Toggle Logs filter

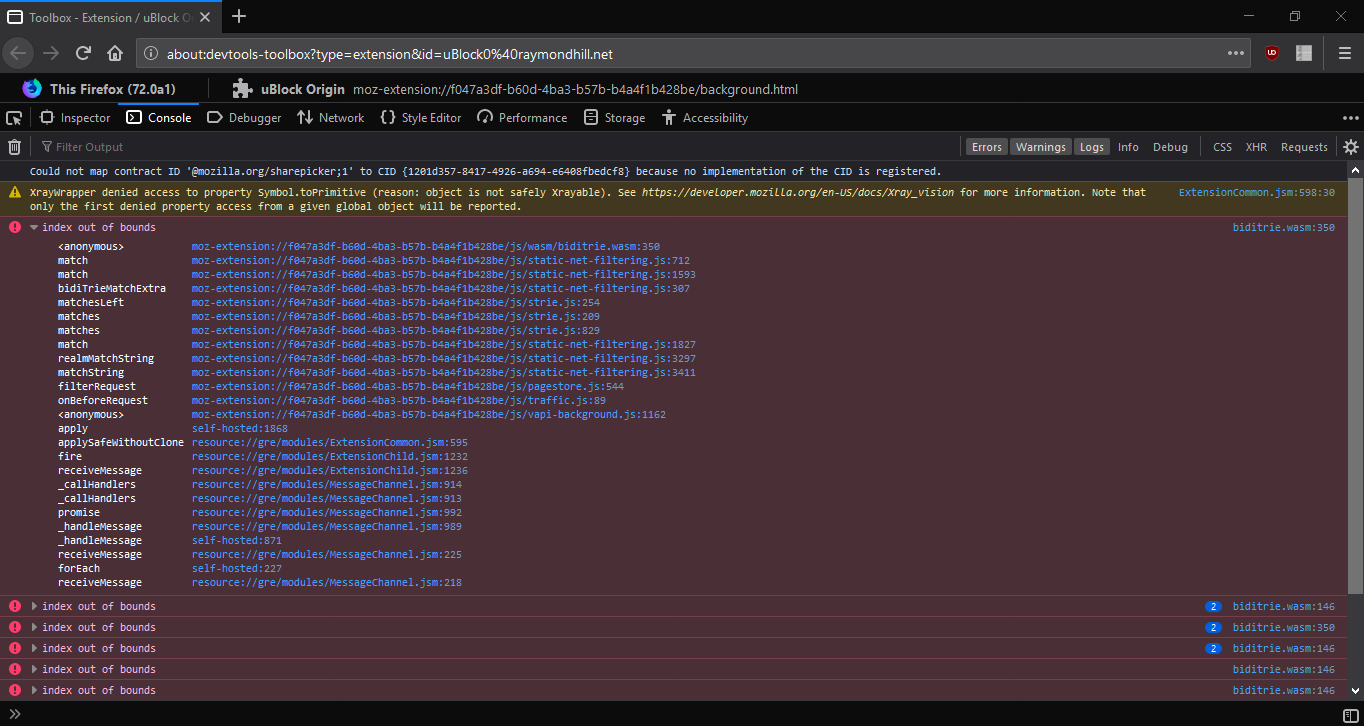[1092, 147]
